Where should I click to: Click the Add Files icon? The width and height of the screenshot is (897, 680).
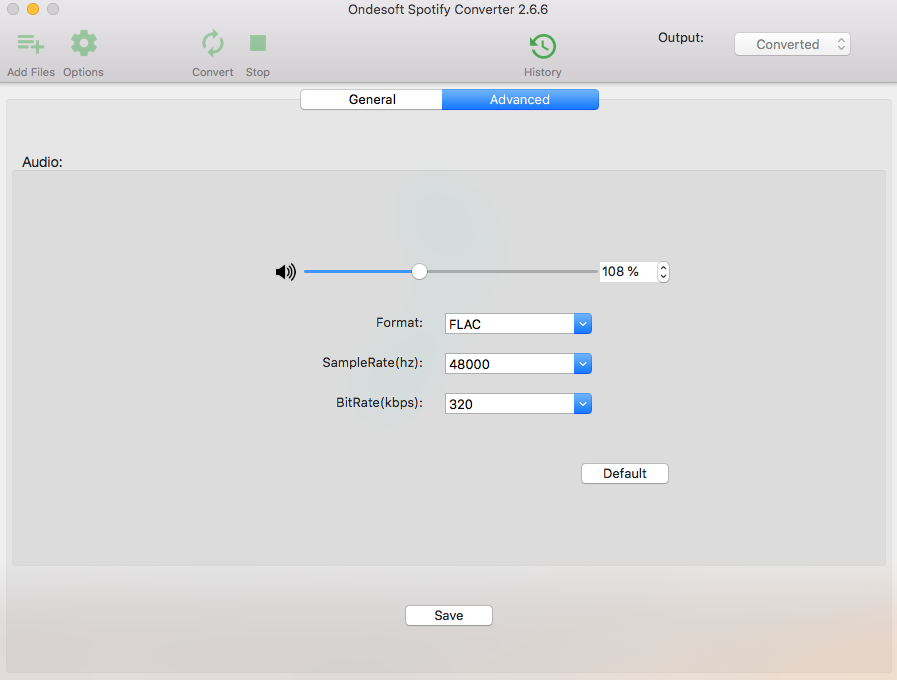coord(31,43)
